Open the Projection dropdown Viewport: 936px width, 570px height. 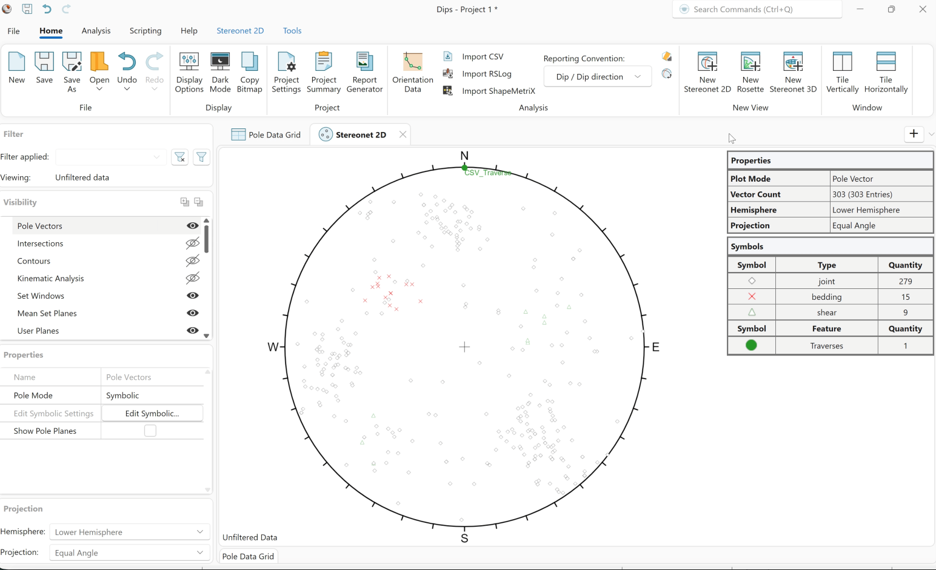coord(129,553)
